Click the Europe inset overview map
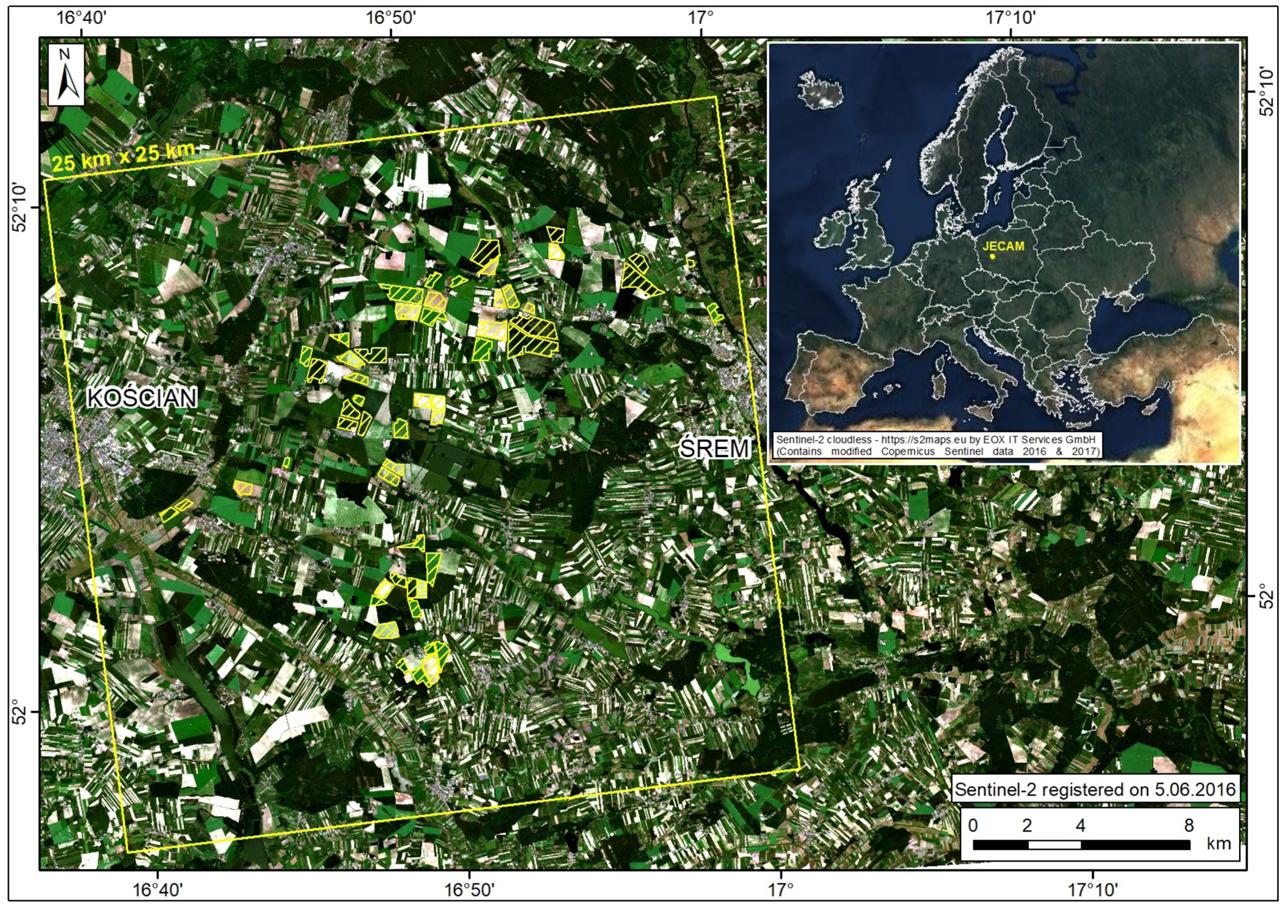This screenshot has height=904, width=1280. 1003,252
